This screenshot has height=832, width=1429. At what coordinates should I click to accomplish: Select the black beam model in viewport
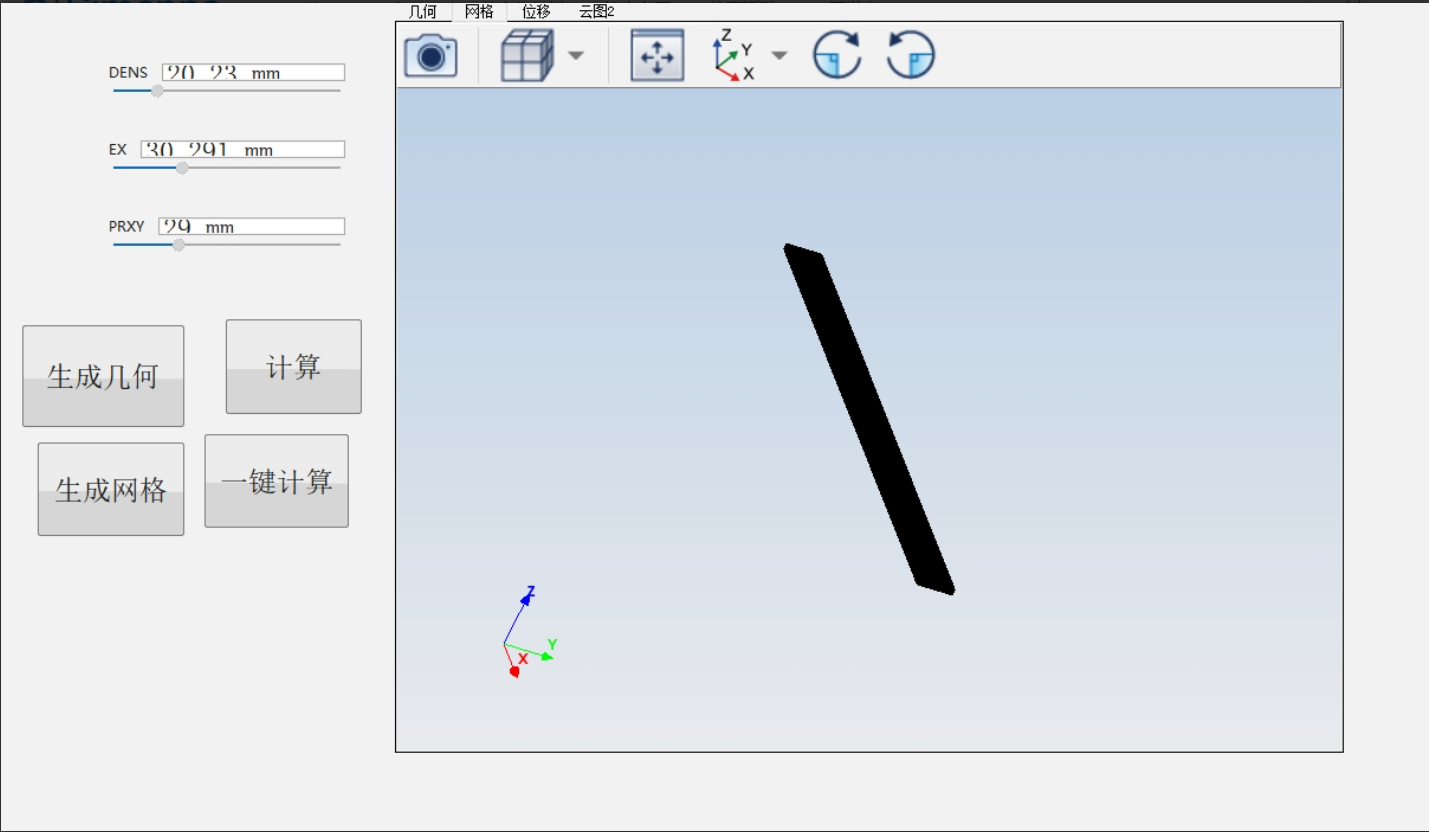[x=869, y=419]
